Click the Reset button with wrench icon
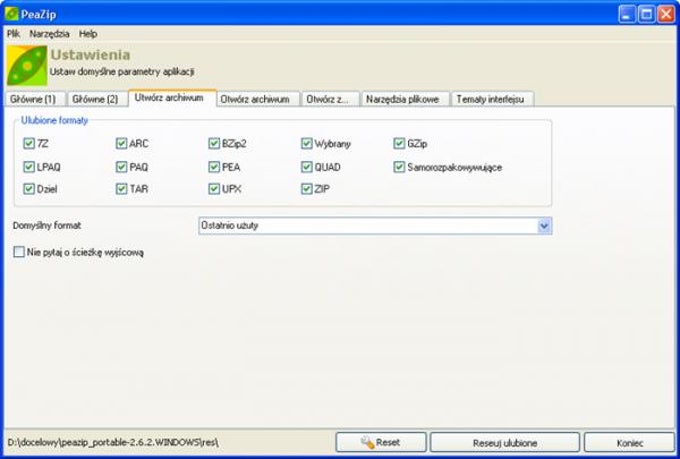 click(x=381, y=443)
